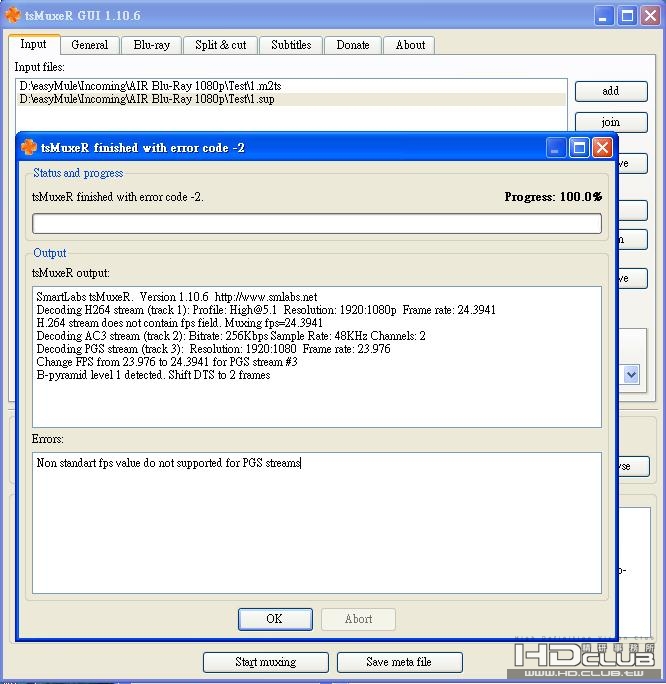This screenshot has width=666, height=684.
Task: Open the Donate tab
Action: (x=353, y=45)
